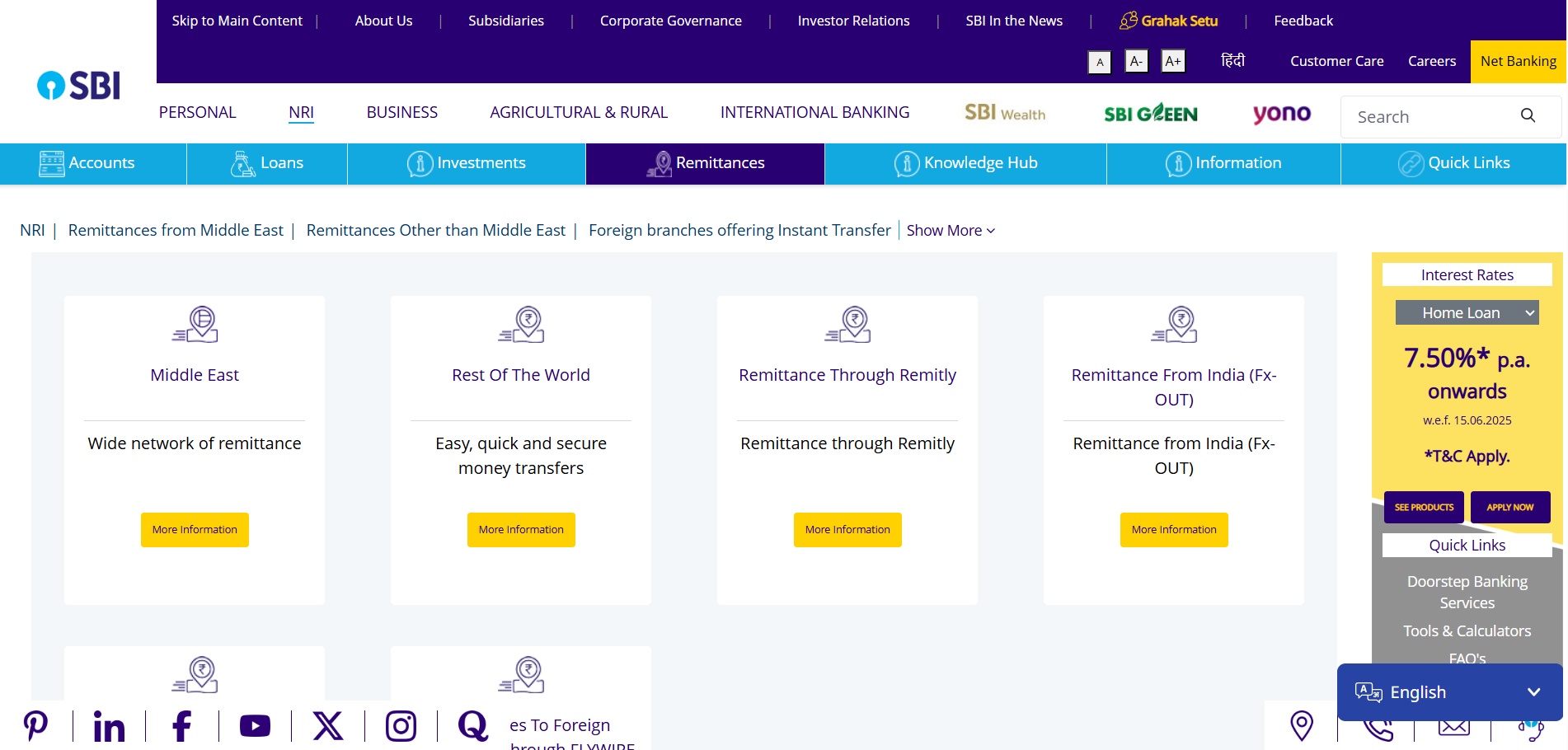Open SBI's YouTube channel icon

pyautogui.click(x=255, y=726)
